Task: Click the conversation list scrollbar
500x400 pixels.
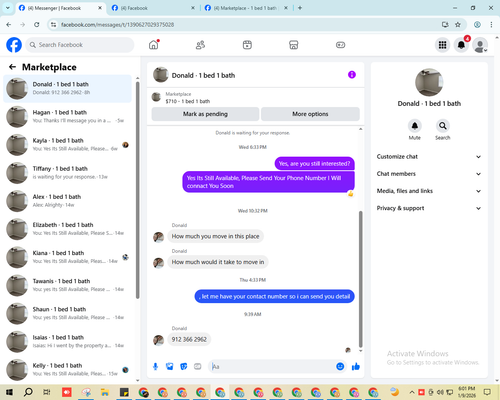Action: (x=138, y=190)
